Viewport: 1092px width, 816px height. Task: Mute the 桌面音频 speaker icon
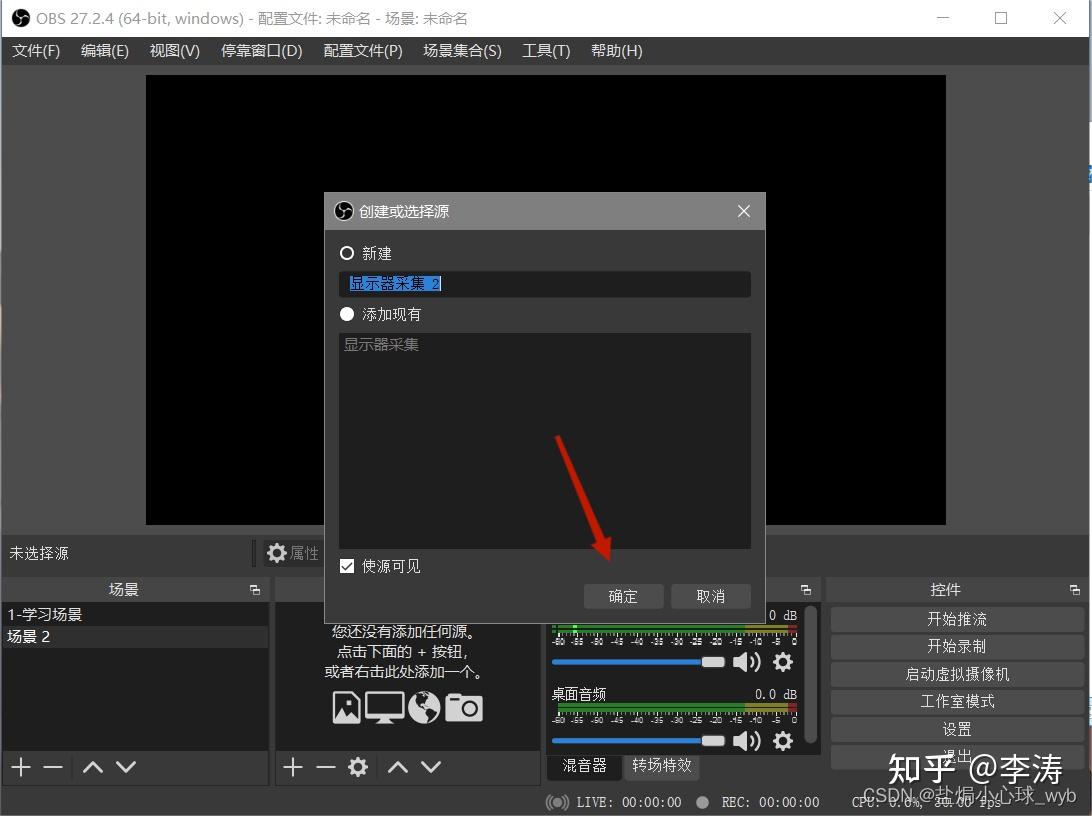pyautogui.click(x=747, y=741)
